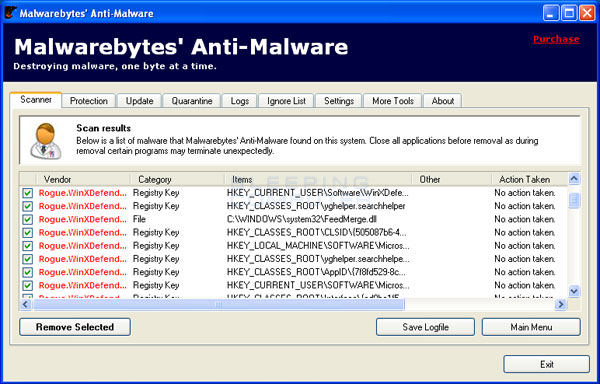Image resolution: width=600 pixels, height=384 pixels.
Task: Minimize the Malwarebytes window
Action: point(551,13)
